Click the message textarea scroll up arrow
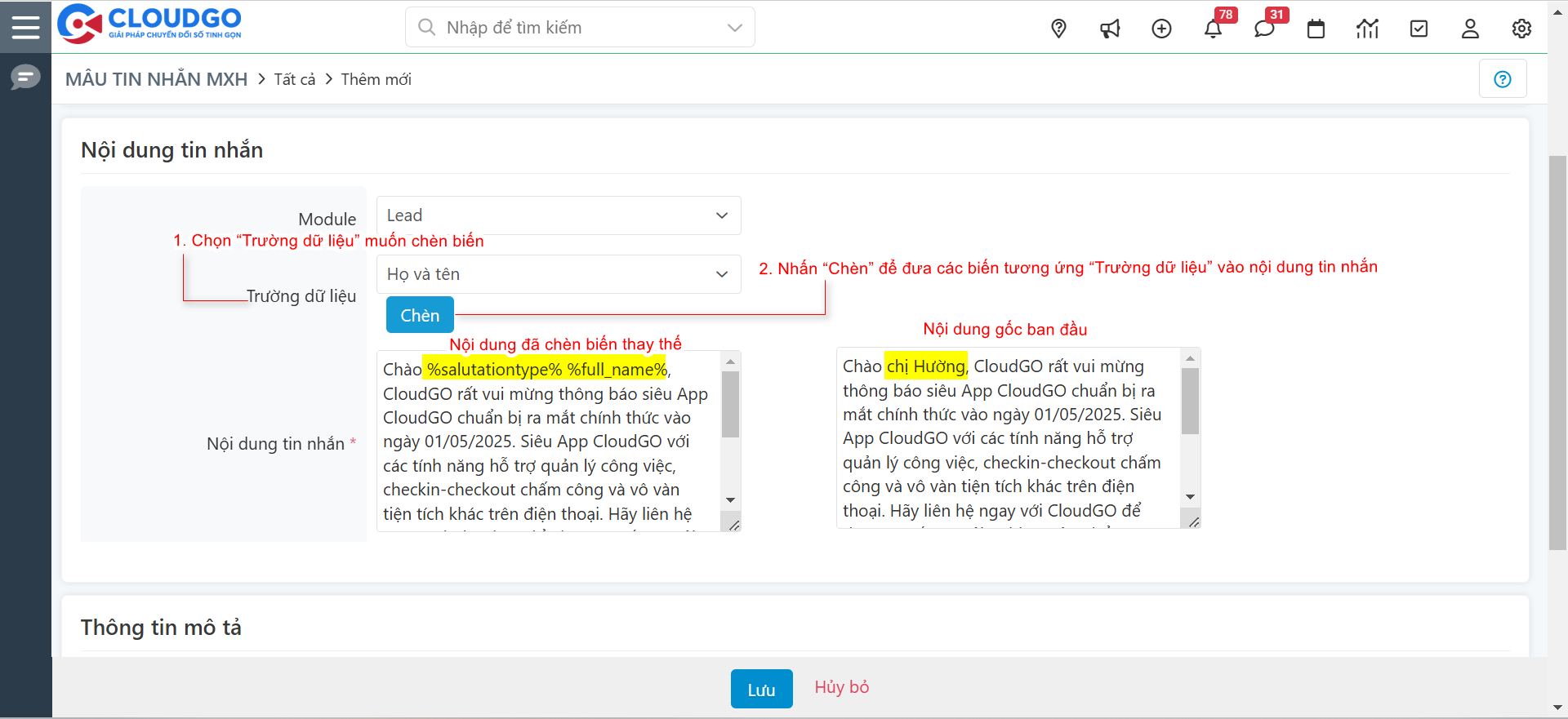Screen dimensions: 1568x719 coord(731,361)
